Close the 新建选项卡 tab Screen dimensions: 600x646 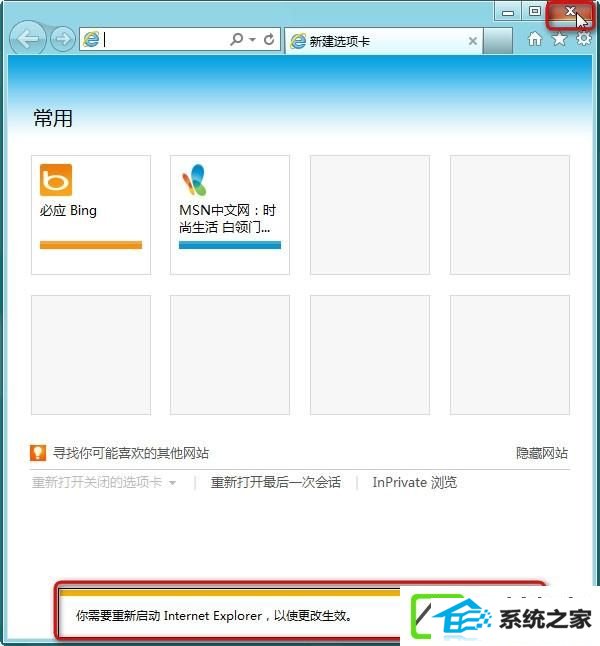click(x=473, y=41)
